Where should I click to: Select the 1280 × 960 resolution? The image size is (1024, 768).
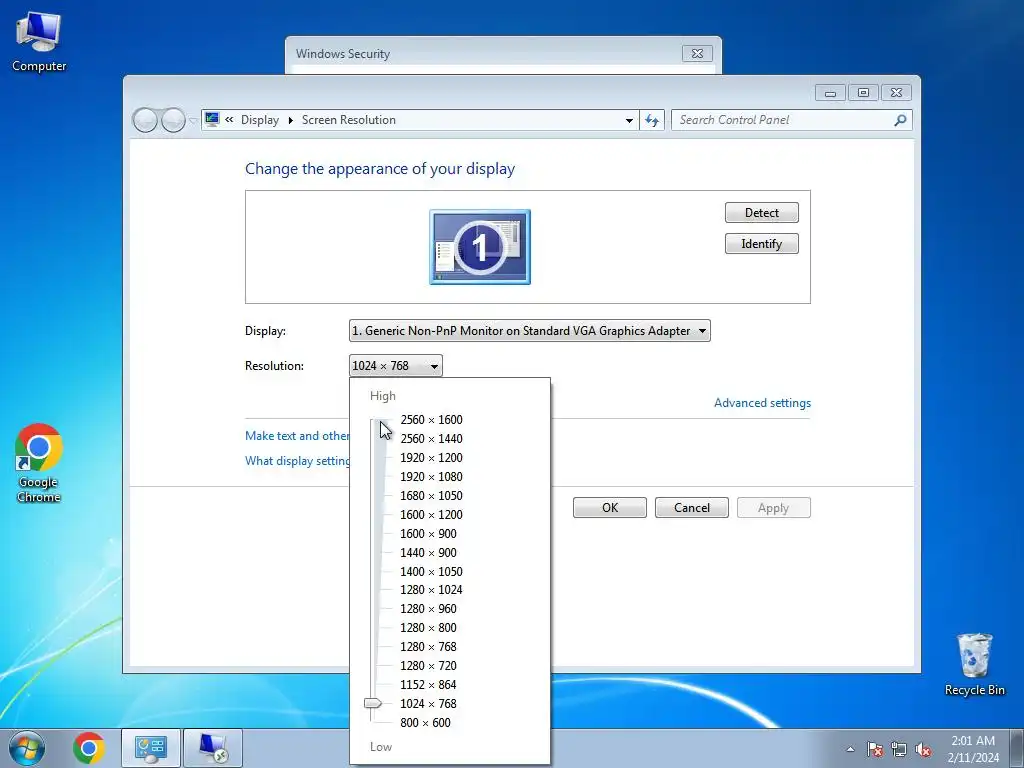428,609
